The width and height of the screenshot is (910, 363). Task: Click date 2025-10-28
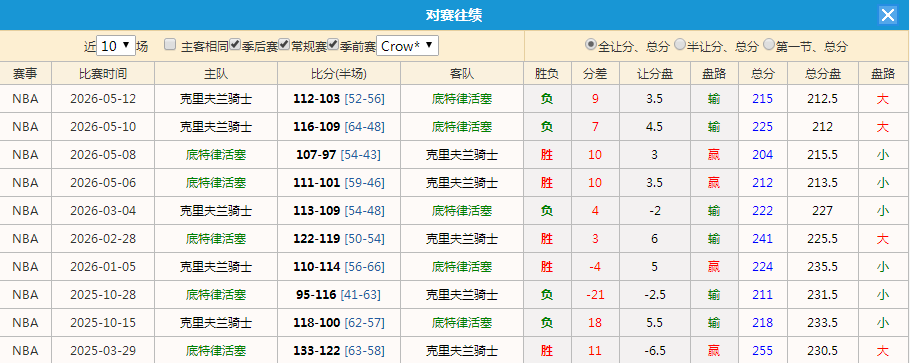point(103,295)
